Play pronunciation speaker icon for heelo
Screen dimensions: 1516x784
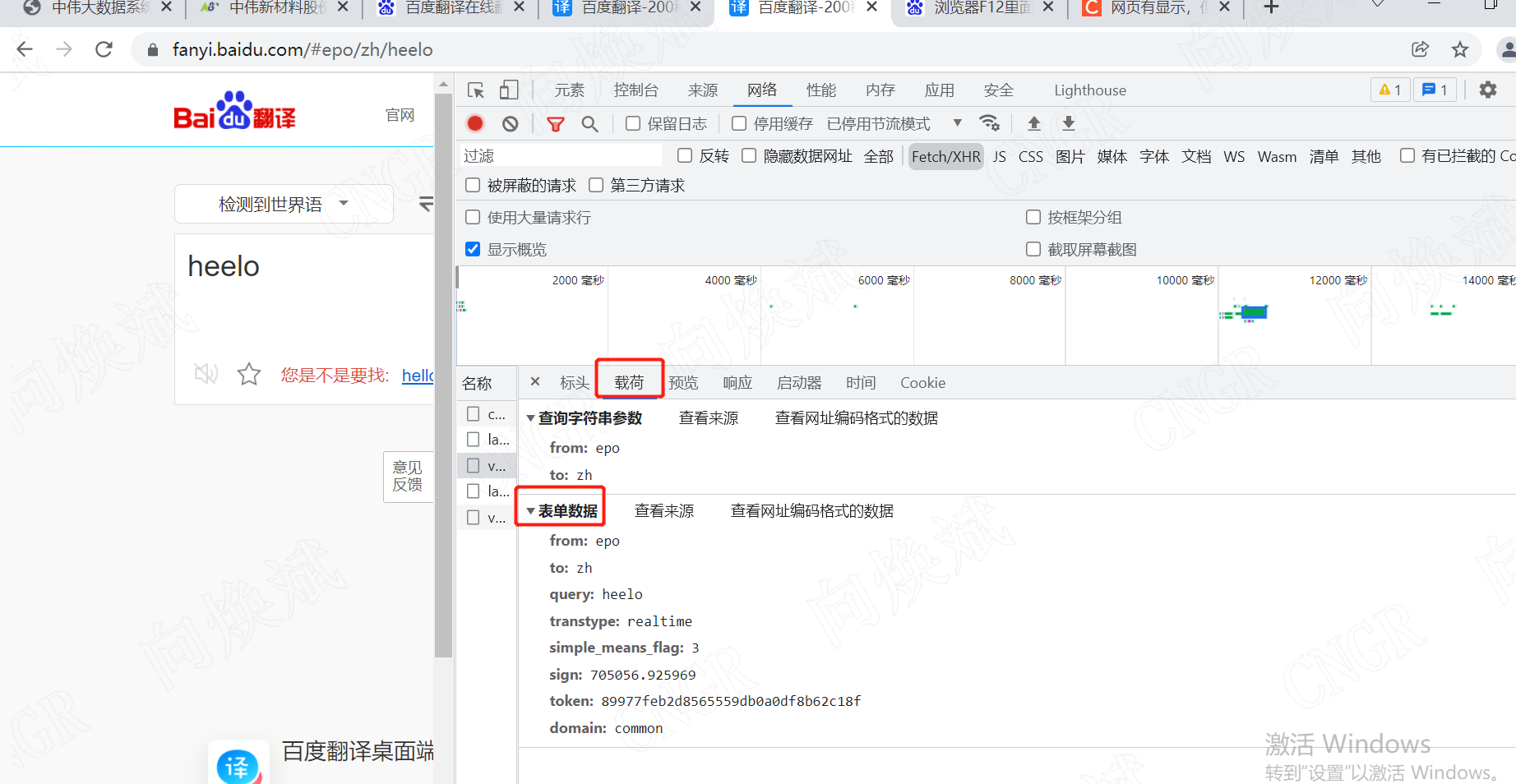pyautogui.click(x=206, y=375)
